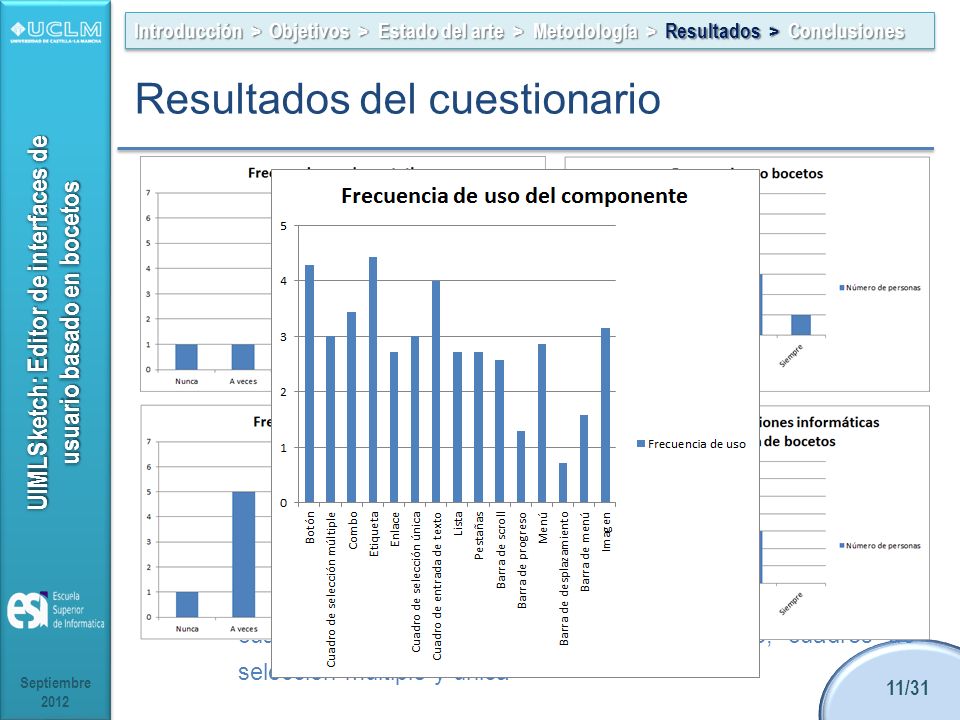Click the UCLM university logo
Image resolution: width=960 pixels, height=720 pixels.
click(56, 32)
